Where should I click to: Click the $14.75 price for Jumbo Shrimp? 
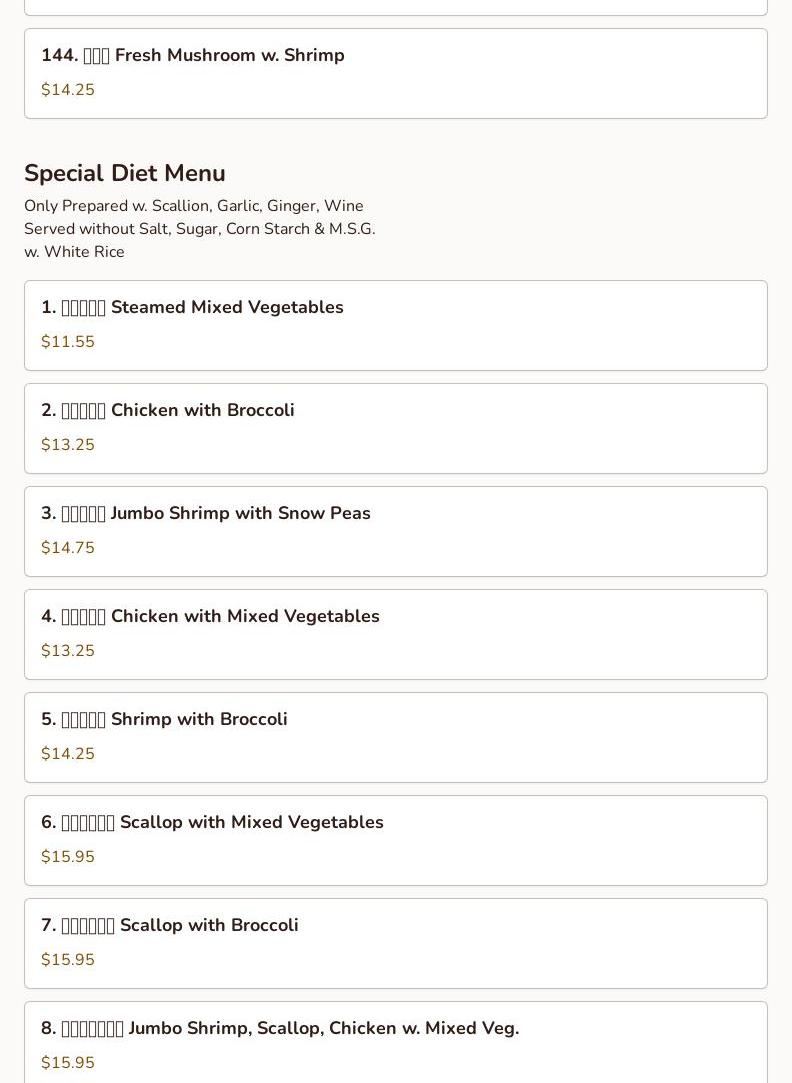[x=68, y=548]
